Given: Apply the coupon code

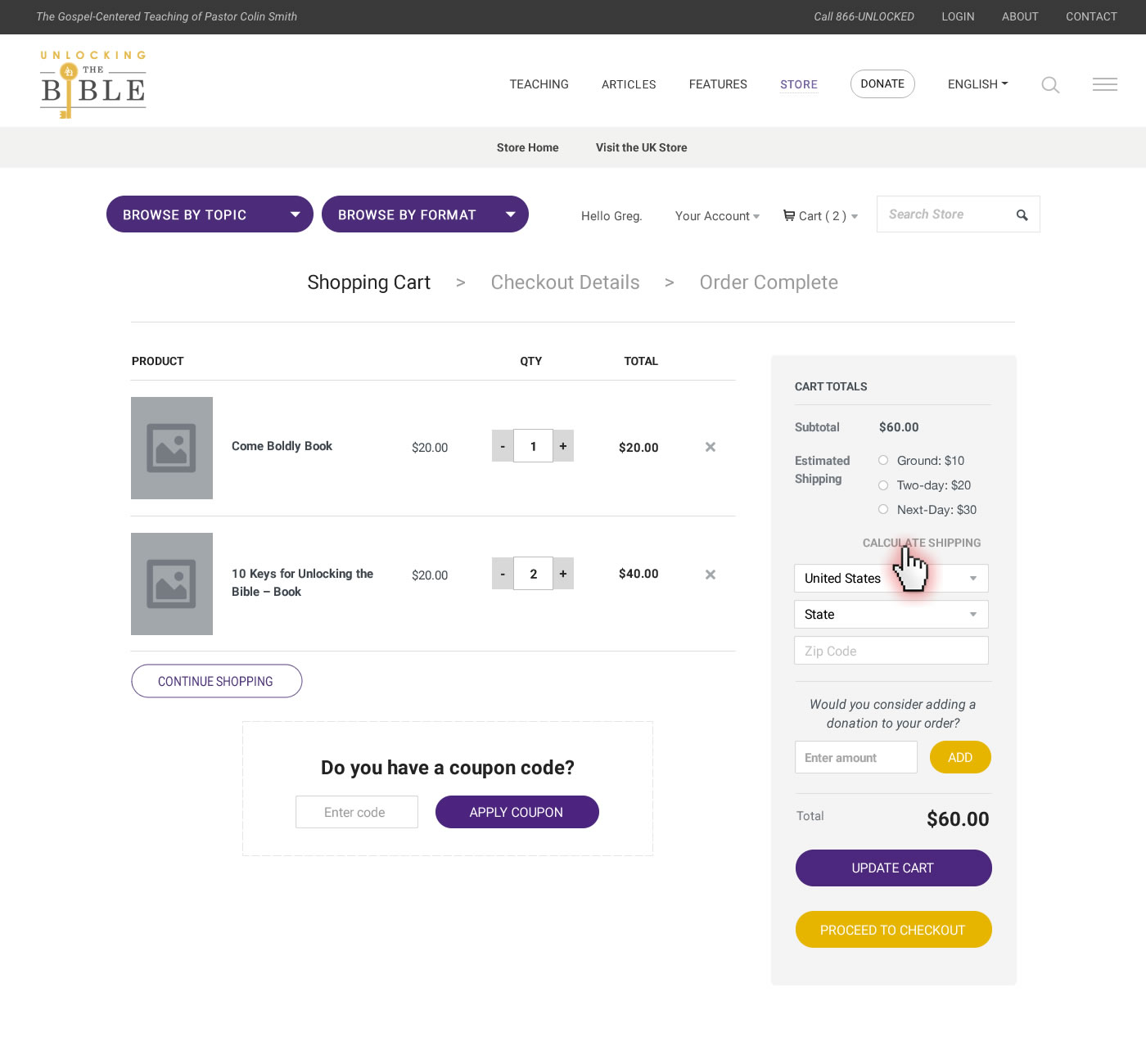Looking at the screenshot, I should (517, 812).
